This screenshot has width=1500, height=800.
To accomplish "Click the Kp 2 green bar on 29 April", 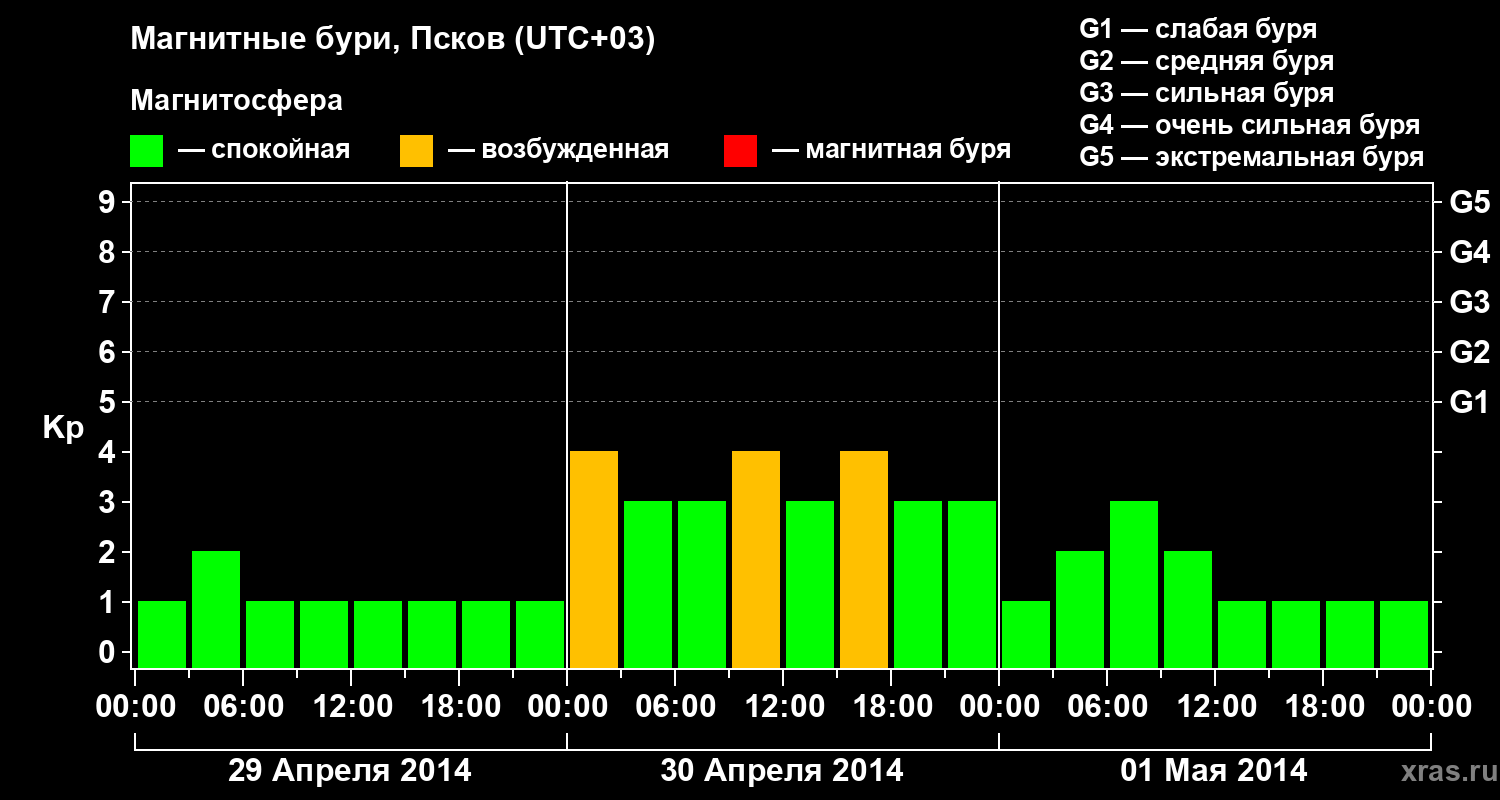I will pos(216,609).
